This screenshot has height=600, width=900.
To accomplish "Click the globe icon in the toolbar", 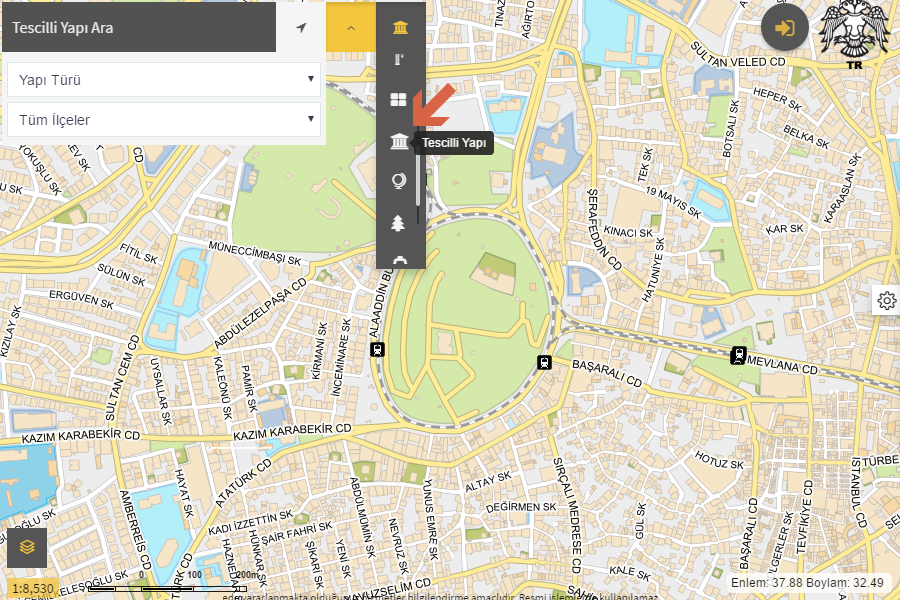I will [x=400, y=181].
